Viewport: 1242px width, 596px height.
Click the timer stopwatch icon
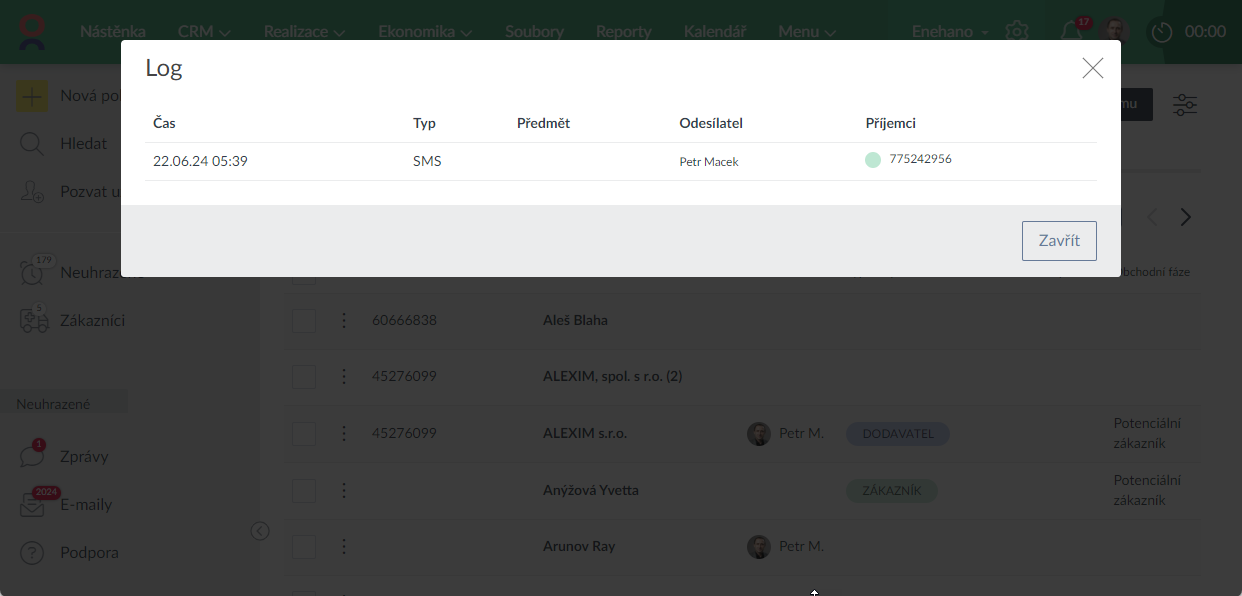pos(1161,31)
